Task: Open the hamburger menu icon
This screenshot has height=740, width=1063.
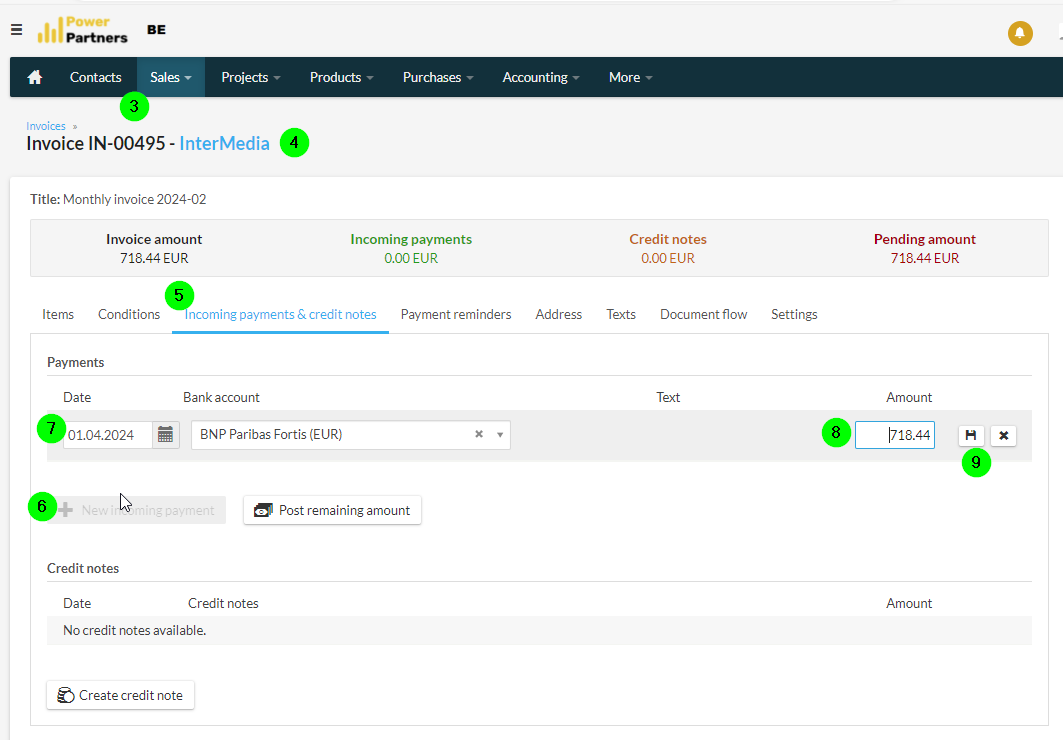Action: coord(17,30)
